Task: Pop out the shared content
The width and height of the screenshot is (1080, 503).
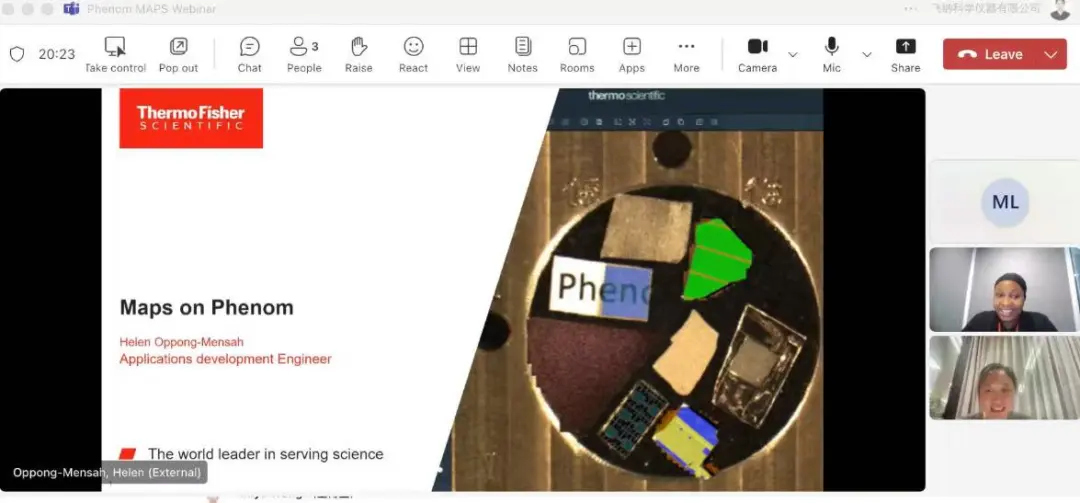Action: pos(178,54)
